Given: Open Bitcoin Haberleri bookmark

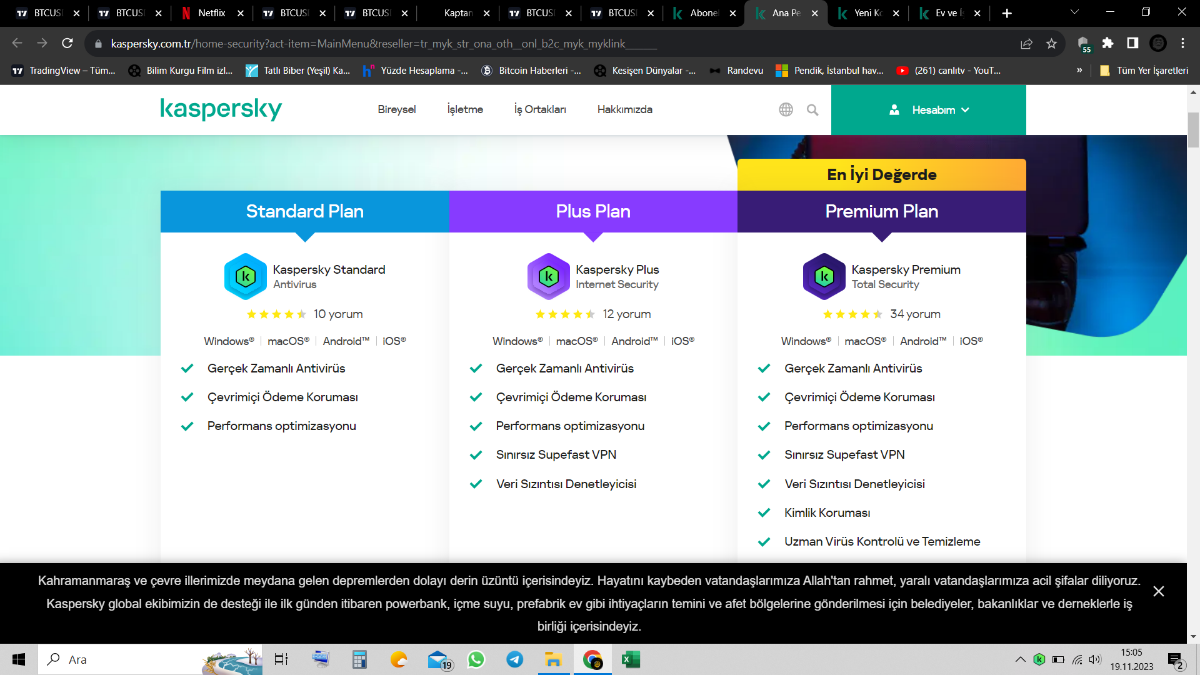Looking at the screenshot, I should pos(530,71).
